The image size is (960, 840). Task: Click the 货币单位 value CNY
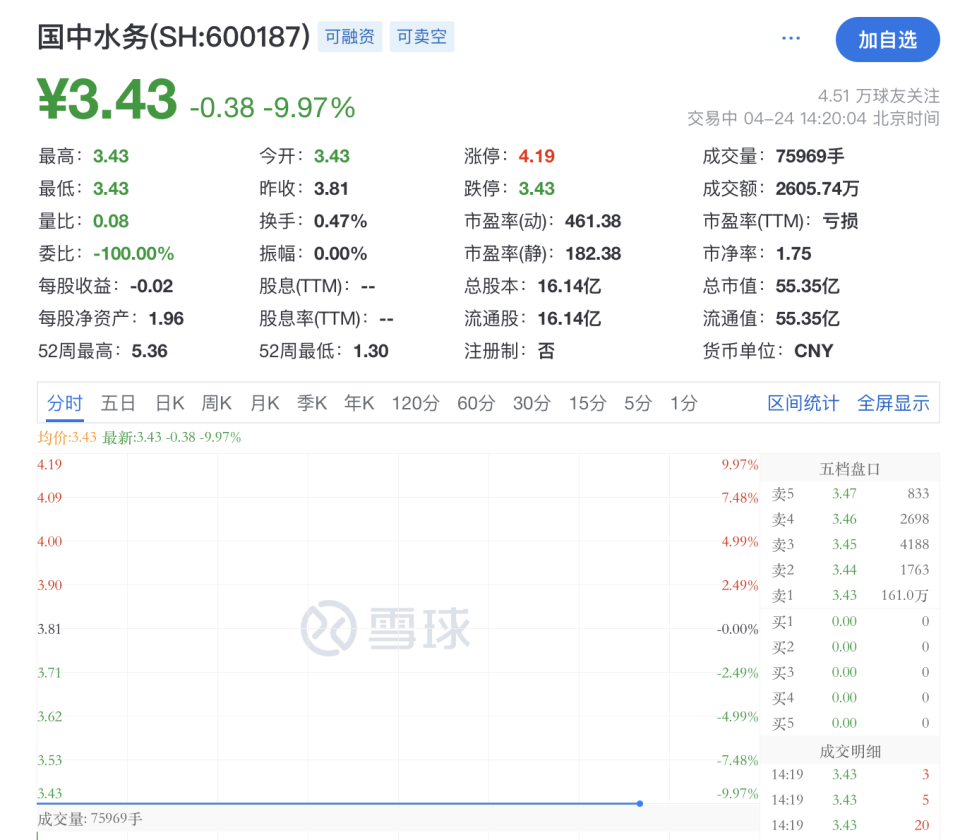(813, 351)
